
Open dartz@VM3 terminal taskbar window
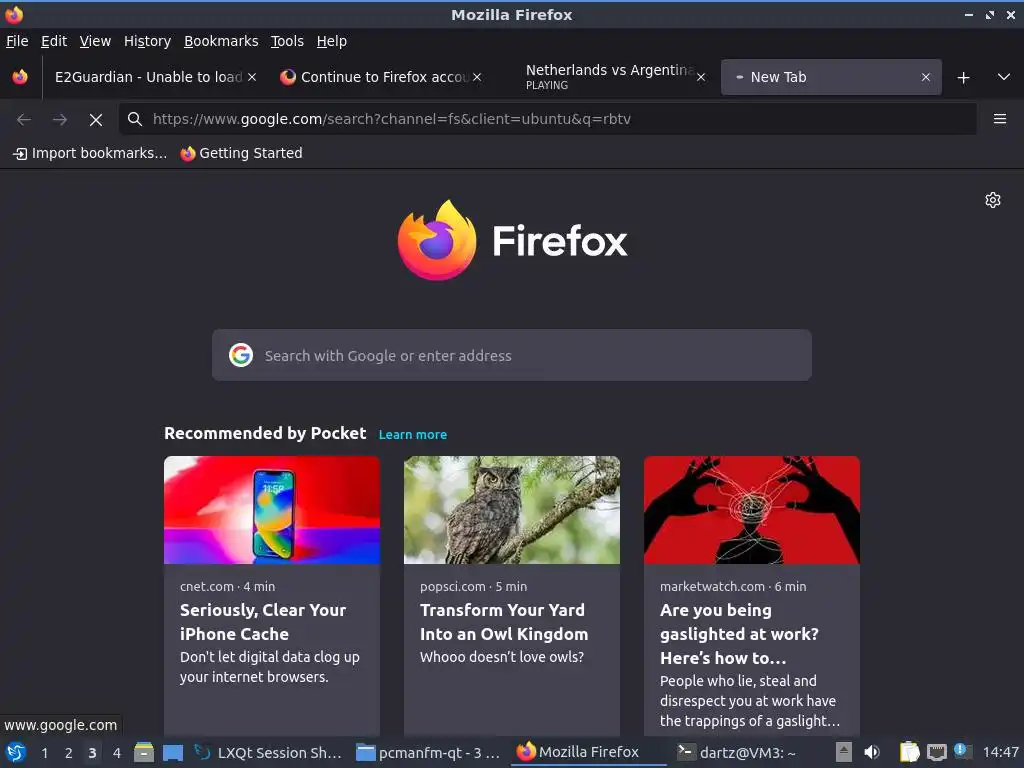tap(748, 753)
